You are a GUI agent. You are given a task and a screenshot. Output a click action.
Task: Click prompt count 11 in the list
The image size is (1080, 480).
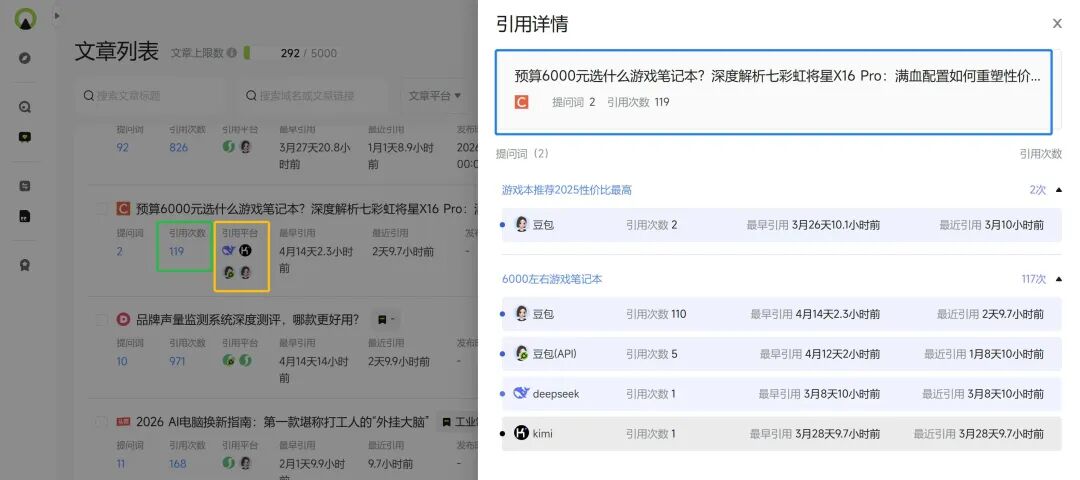pyautogui.click(x=121, y=463)
